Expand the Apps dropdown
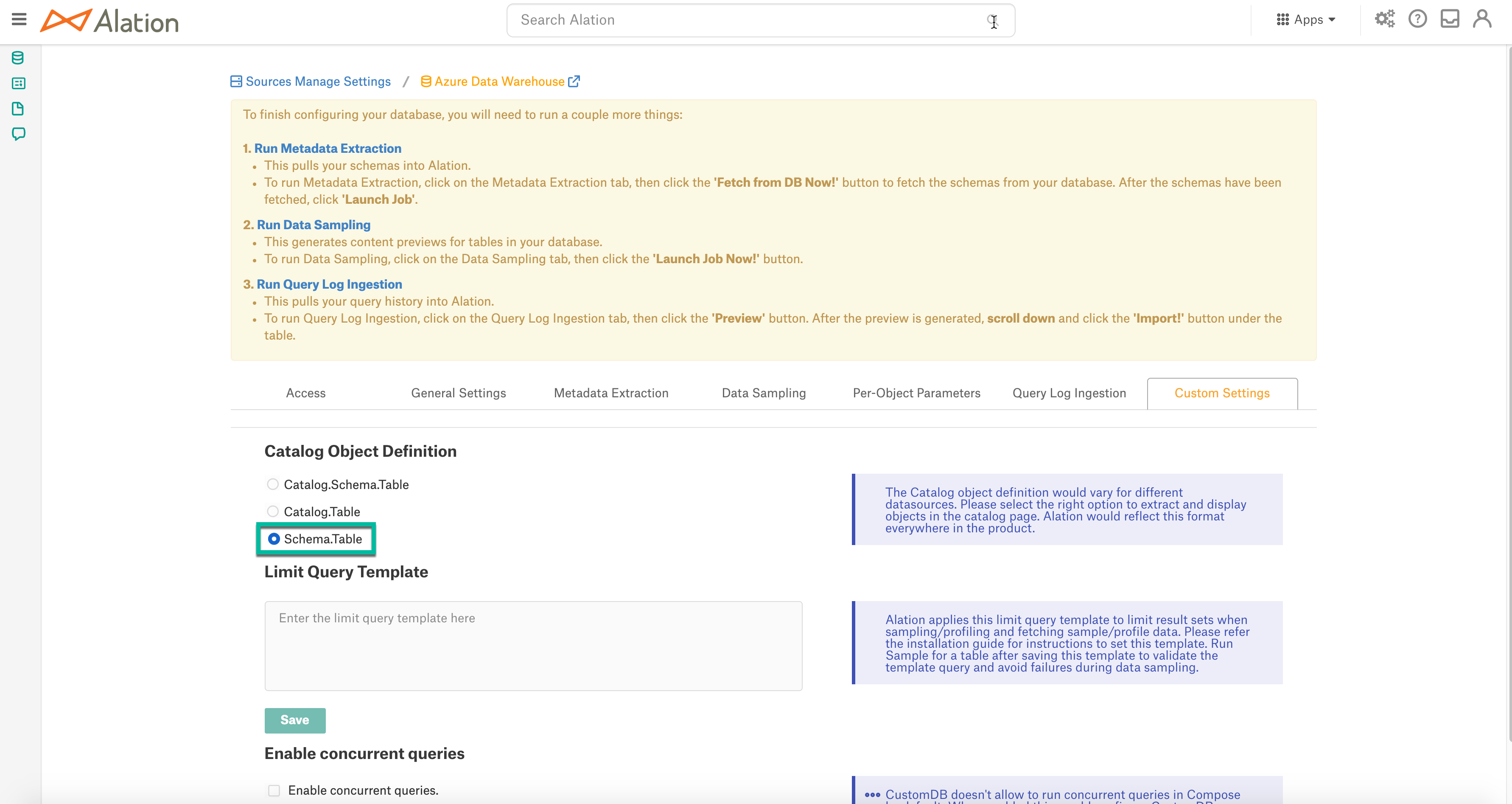 pos(1307,20)
